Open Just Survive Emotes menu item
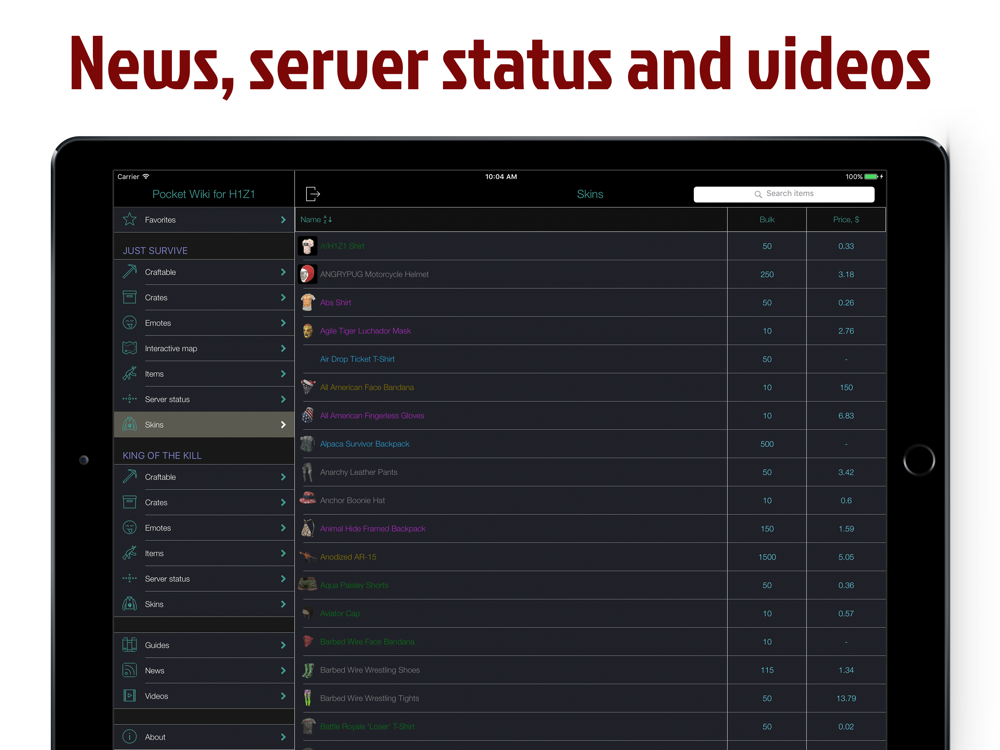This screenshot has height=750, width=1000. point(203,323)
